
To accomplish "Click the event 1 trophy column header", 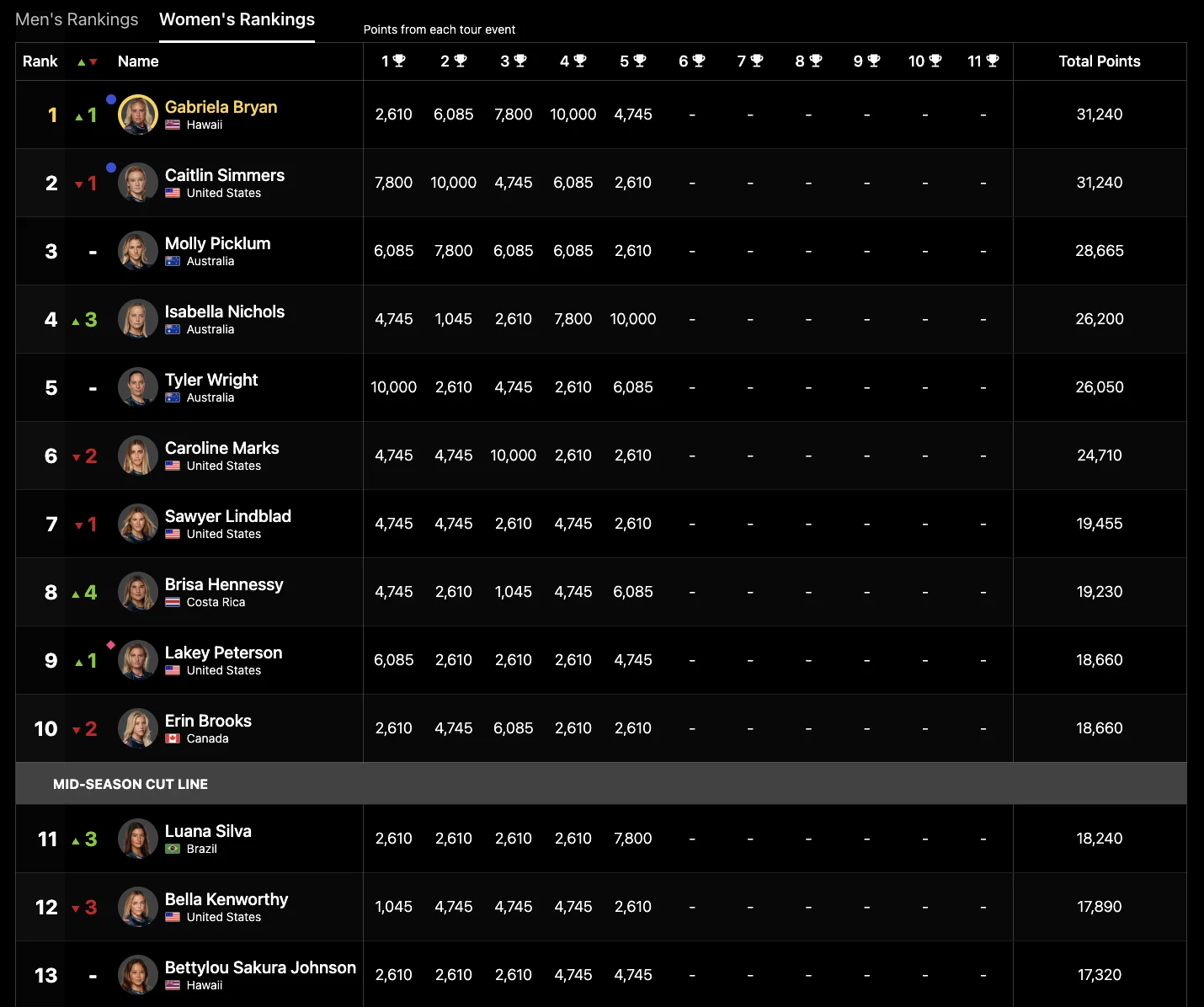I will point(393,61).
